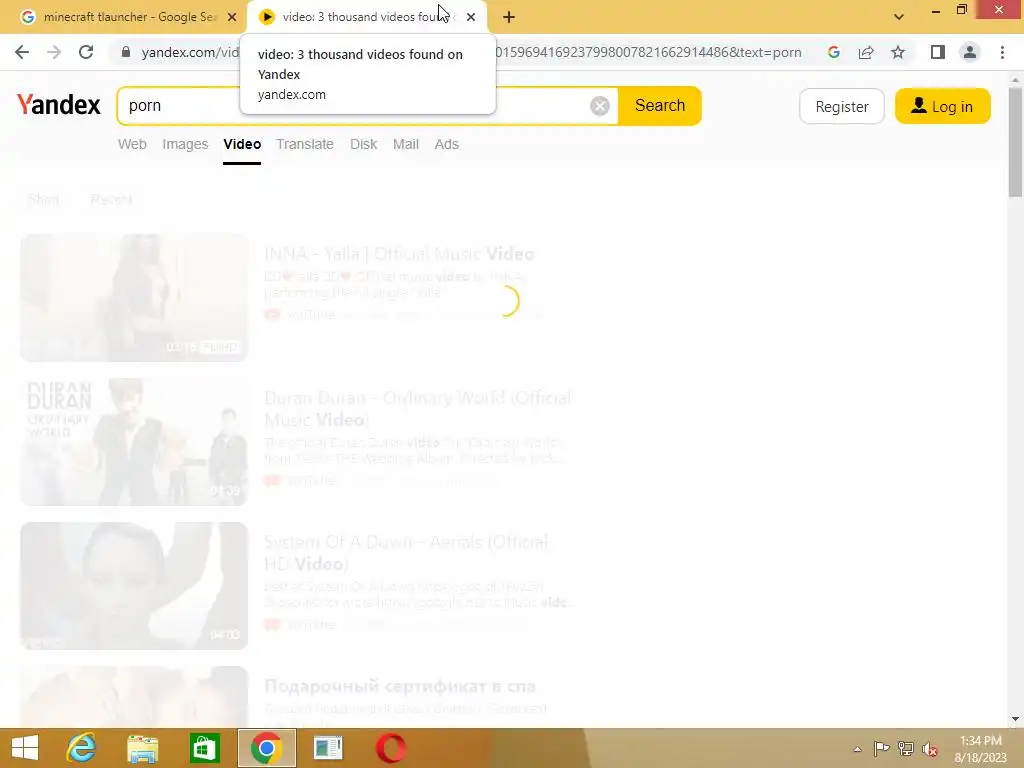The width and height of the screenshot is (1024, 768).
Task: Open the Windows Start button
Action: pos(25,748)
